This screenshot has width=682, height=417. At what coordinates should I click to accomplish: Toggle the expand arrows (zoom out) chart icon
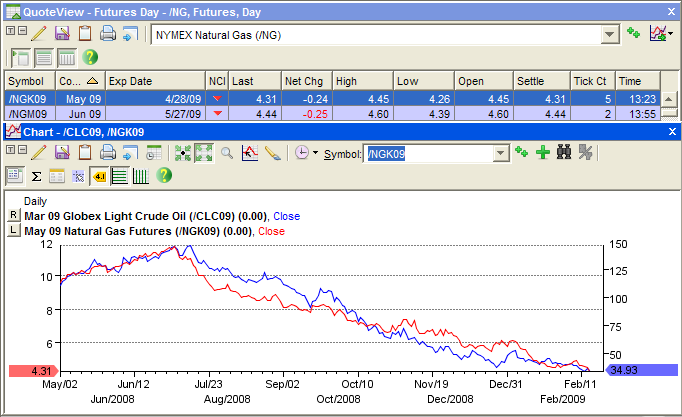pyautogui.click(x=204, y=153)
